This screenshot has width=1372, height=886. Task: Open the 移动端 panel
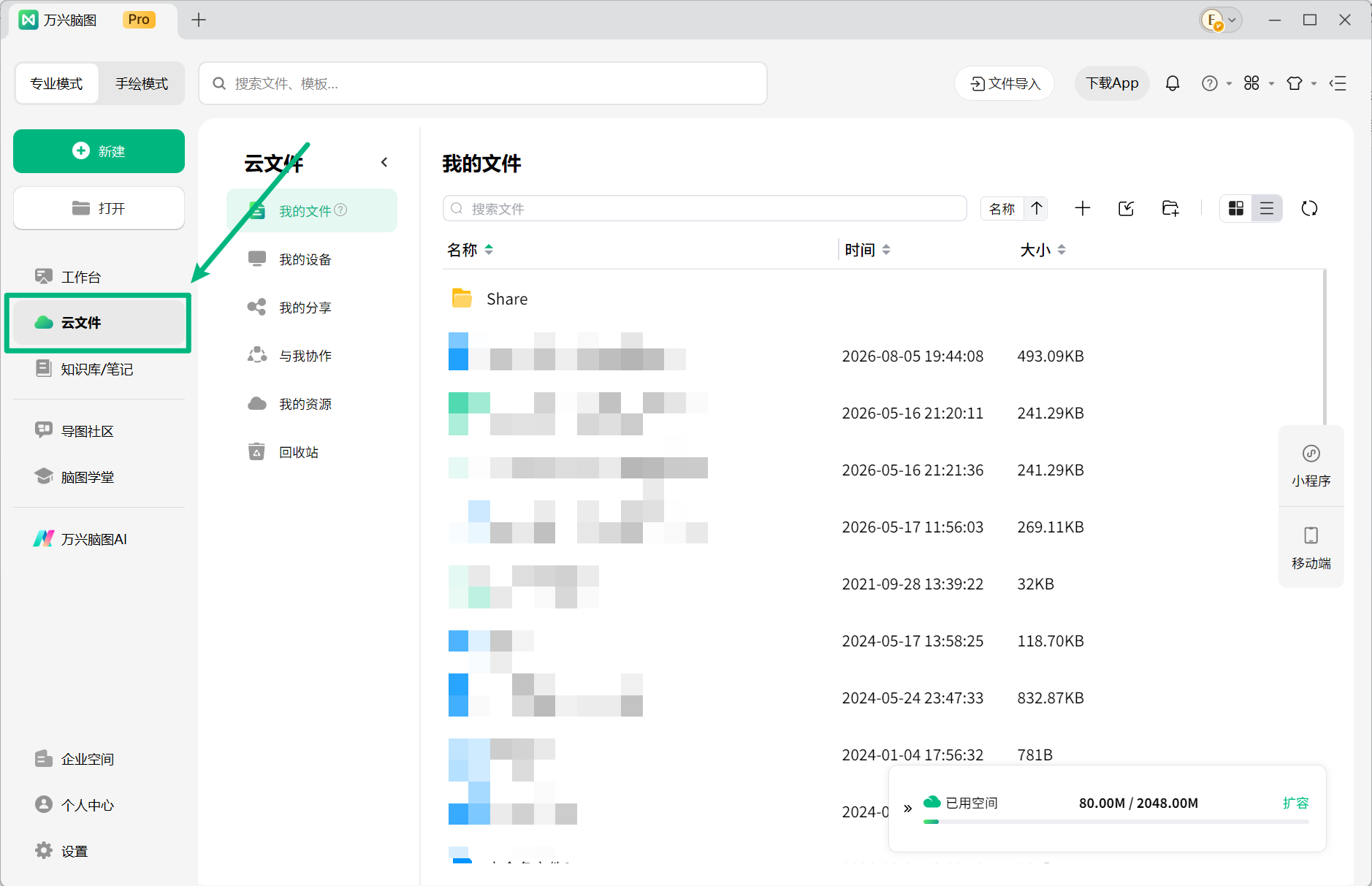1311,548
